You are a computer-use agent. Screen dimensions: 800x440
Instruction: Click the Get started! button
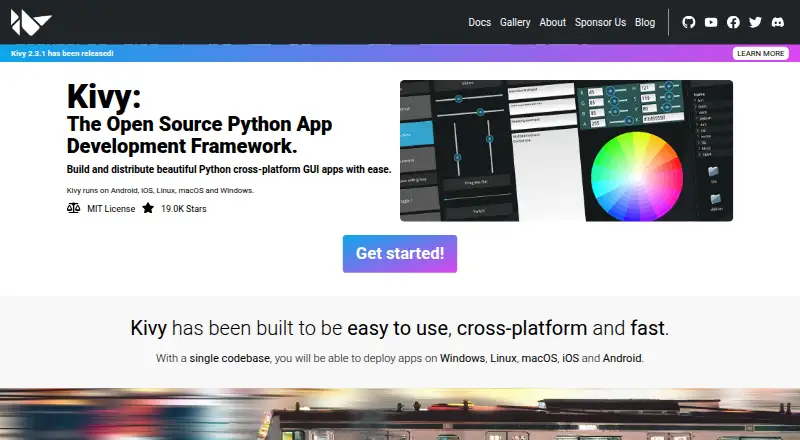400,254
